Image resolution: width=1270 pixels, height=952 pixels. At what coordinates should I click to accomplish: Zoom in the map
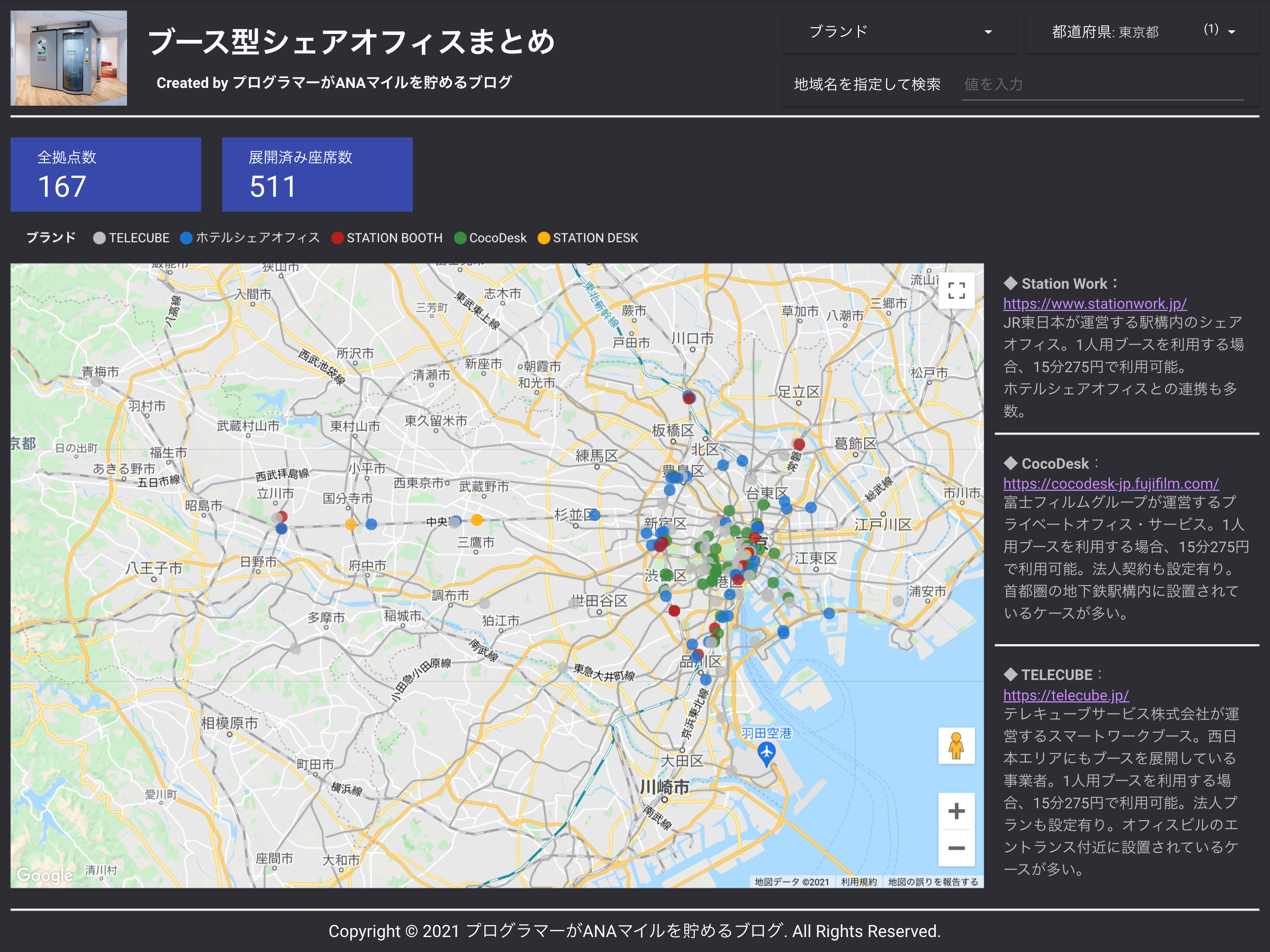coord(956,811)
